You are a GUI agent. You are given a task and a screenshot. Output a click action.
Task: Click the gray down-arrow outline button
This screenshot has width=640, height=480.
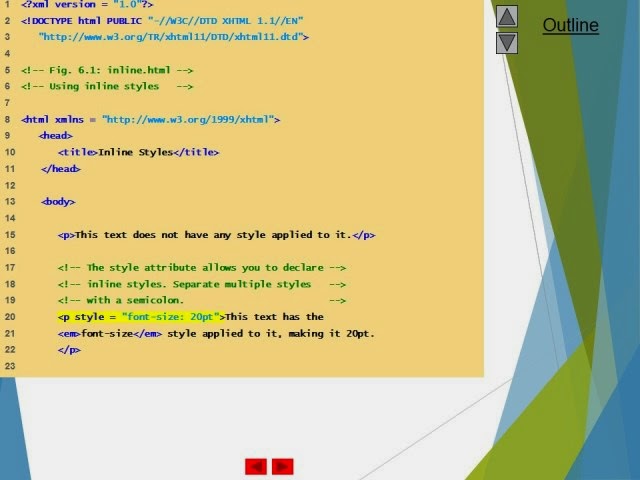[507, 43]
